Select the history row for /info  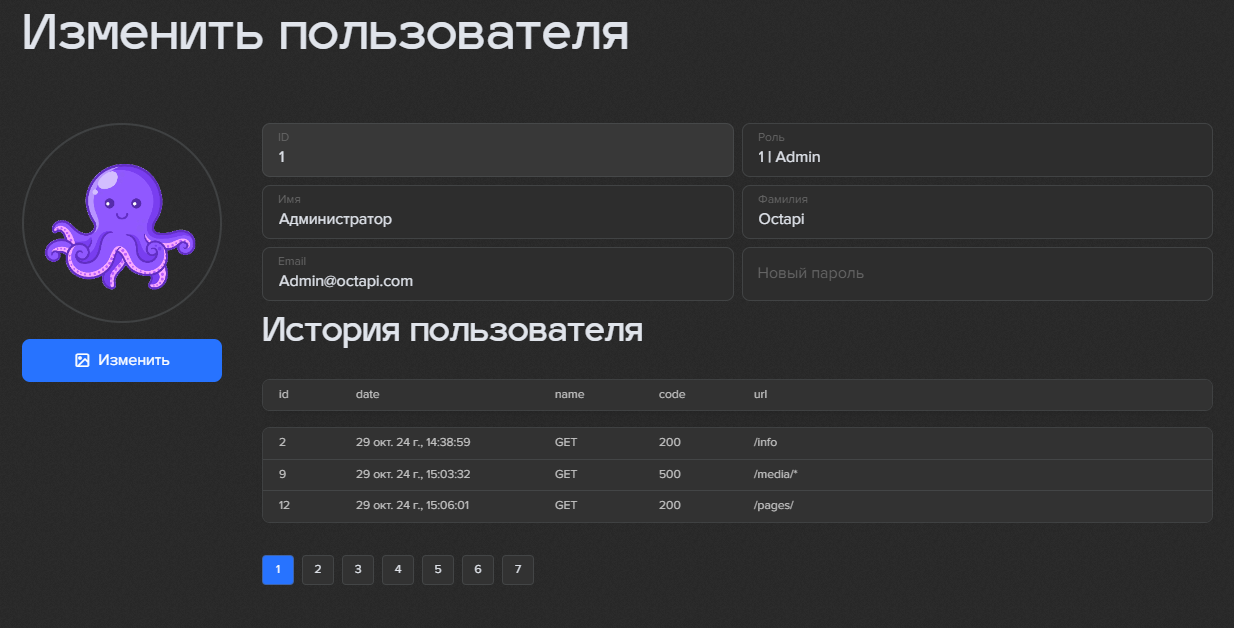[736, 443]
